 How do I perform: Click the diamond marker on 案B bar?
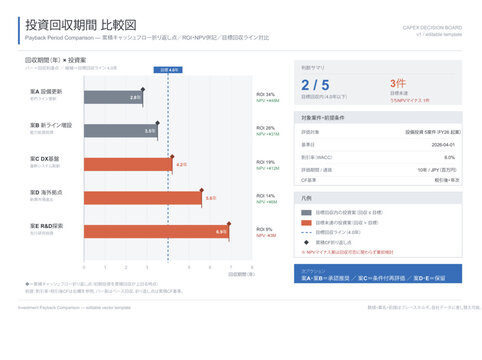pos(157,123)
